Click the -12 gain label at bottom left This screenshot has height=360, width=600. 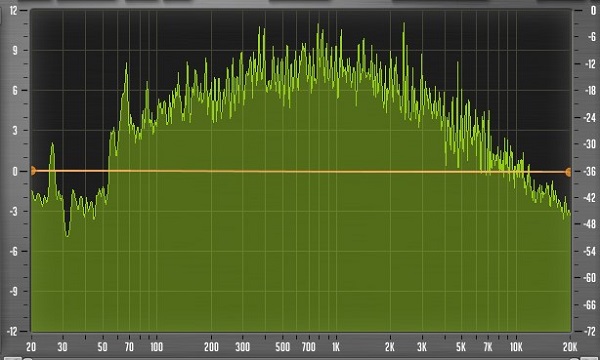(12, 331)
